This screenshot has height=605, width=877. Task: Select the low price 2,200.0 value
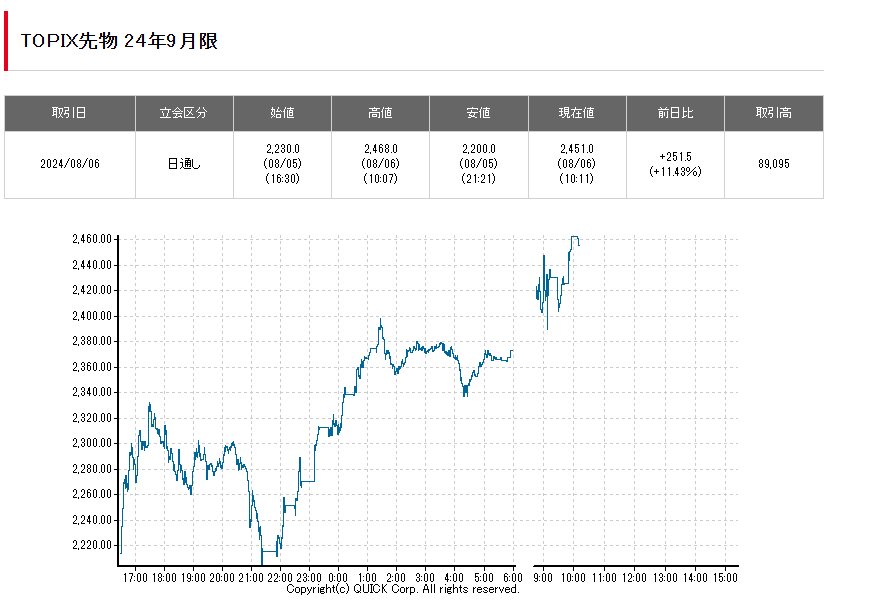pos(478,148)
